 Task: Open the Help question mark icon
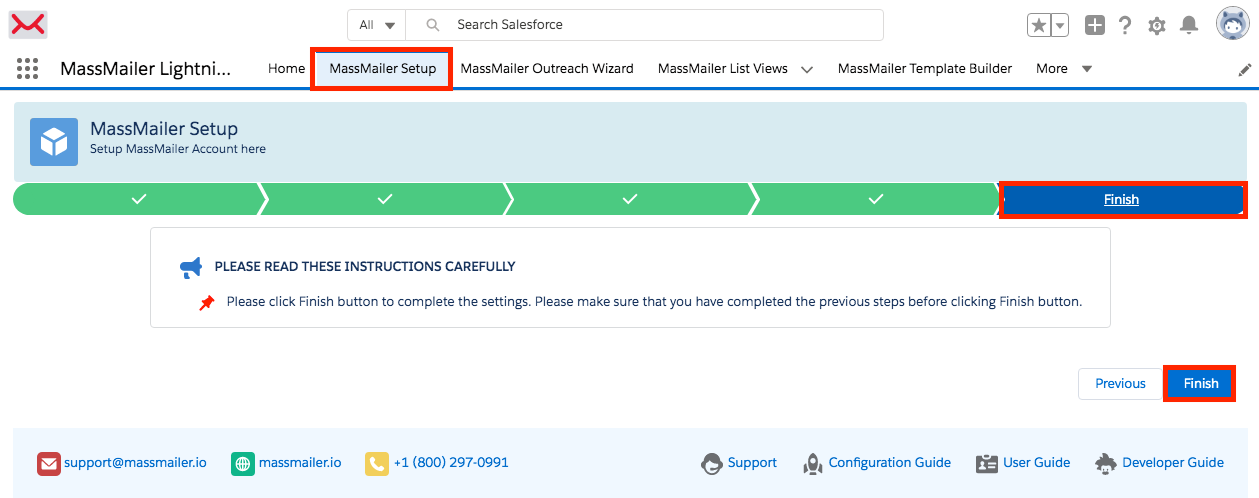[x=1125, y=26]
